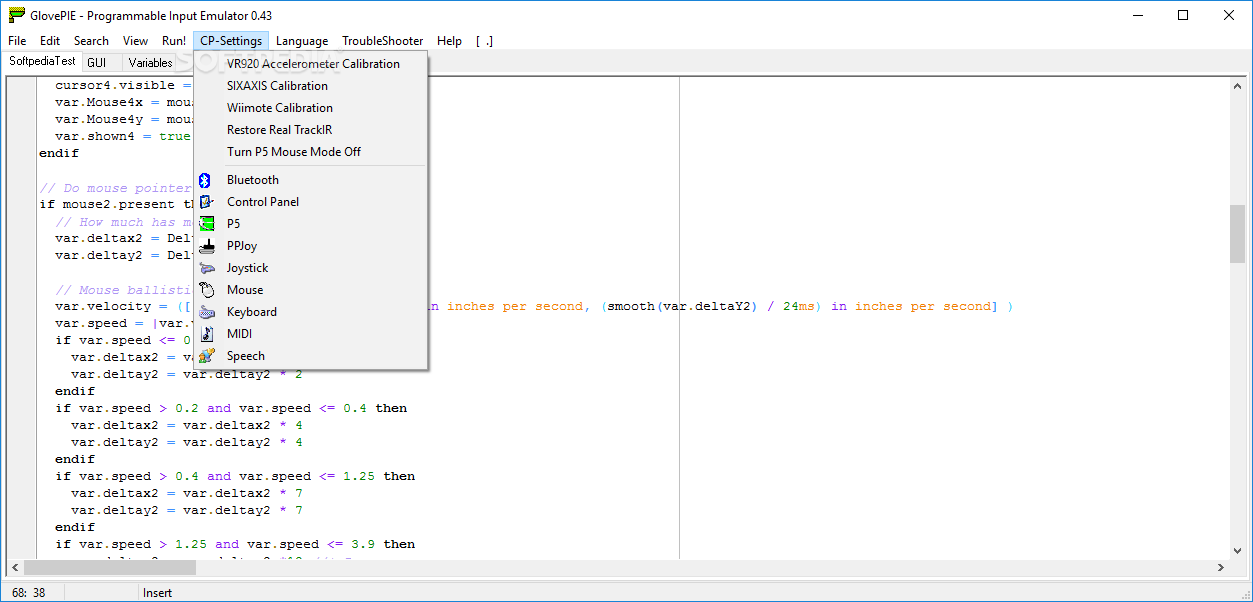Click the MIDI menu label
Image resolution: width=1253 pixels, height=602 pixels.
pyautogui.click(x=240, y=334)
